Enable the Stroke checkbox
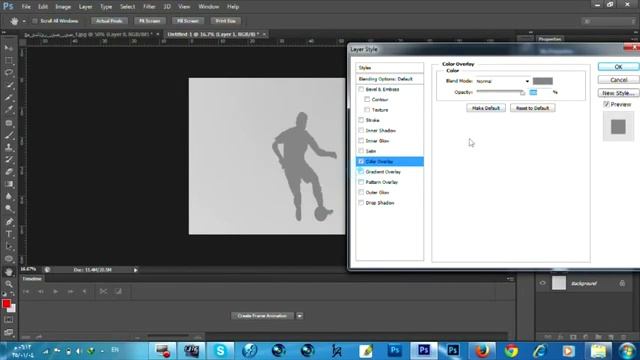This screenshot has width=640, height=360. click(361, 120)
